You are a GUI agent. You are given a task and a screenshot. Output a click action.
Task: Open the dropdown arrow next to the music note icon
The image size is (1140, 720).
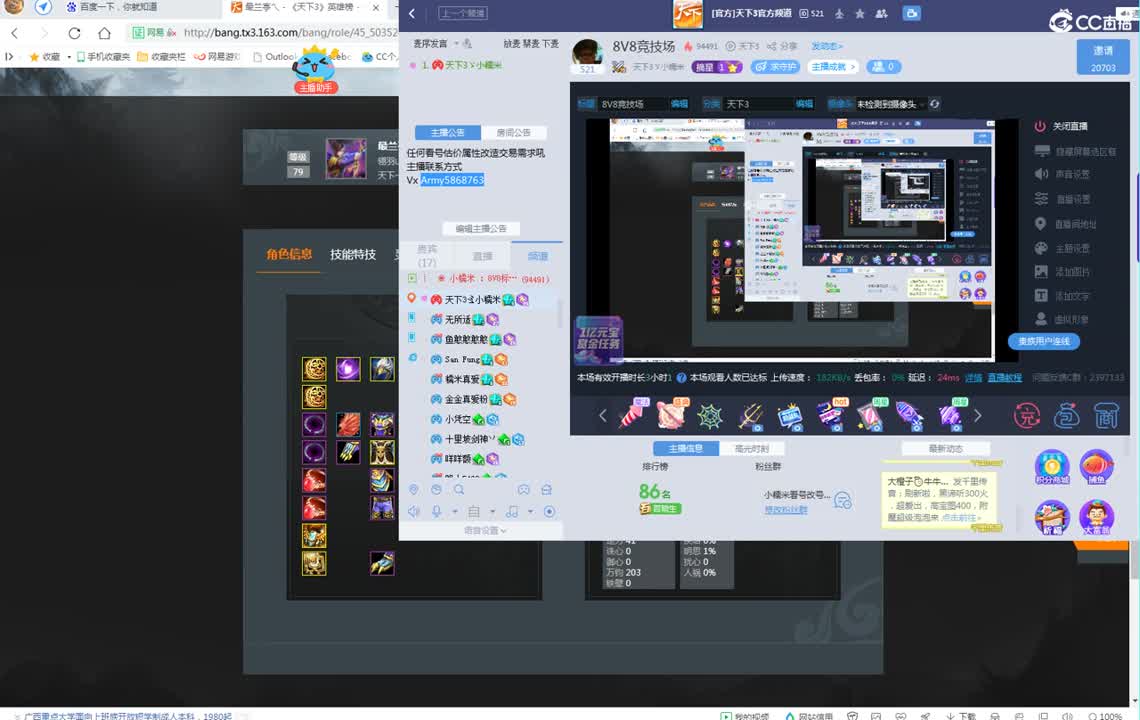tap(530, 512)
